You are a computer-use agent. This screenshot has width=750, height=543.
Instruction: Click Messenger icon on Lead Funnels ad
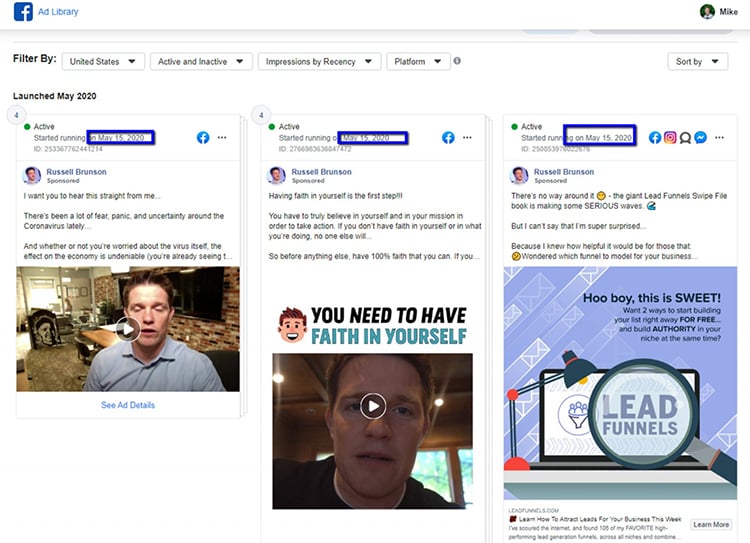click(701, 138)
